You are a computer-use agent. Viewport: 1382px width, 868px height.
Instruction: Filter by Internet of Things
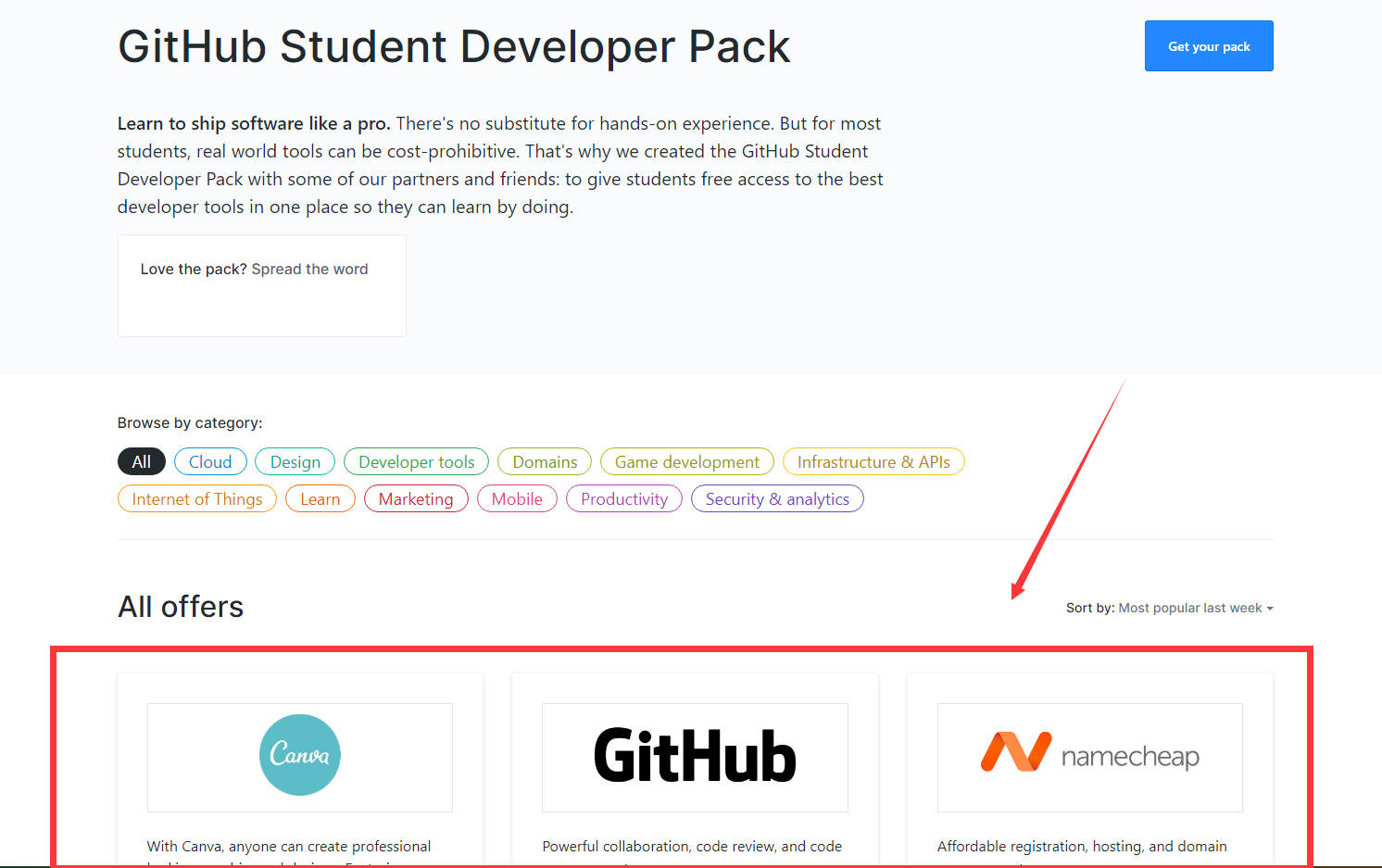coord(197,499)
